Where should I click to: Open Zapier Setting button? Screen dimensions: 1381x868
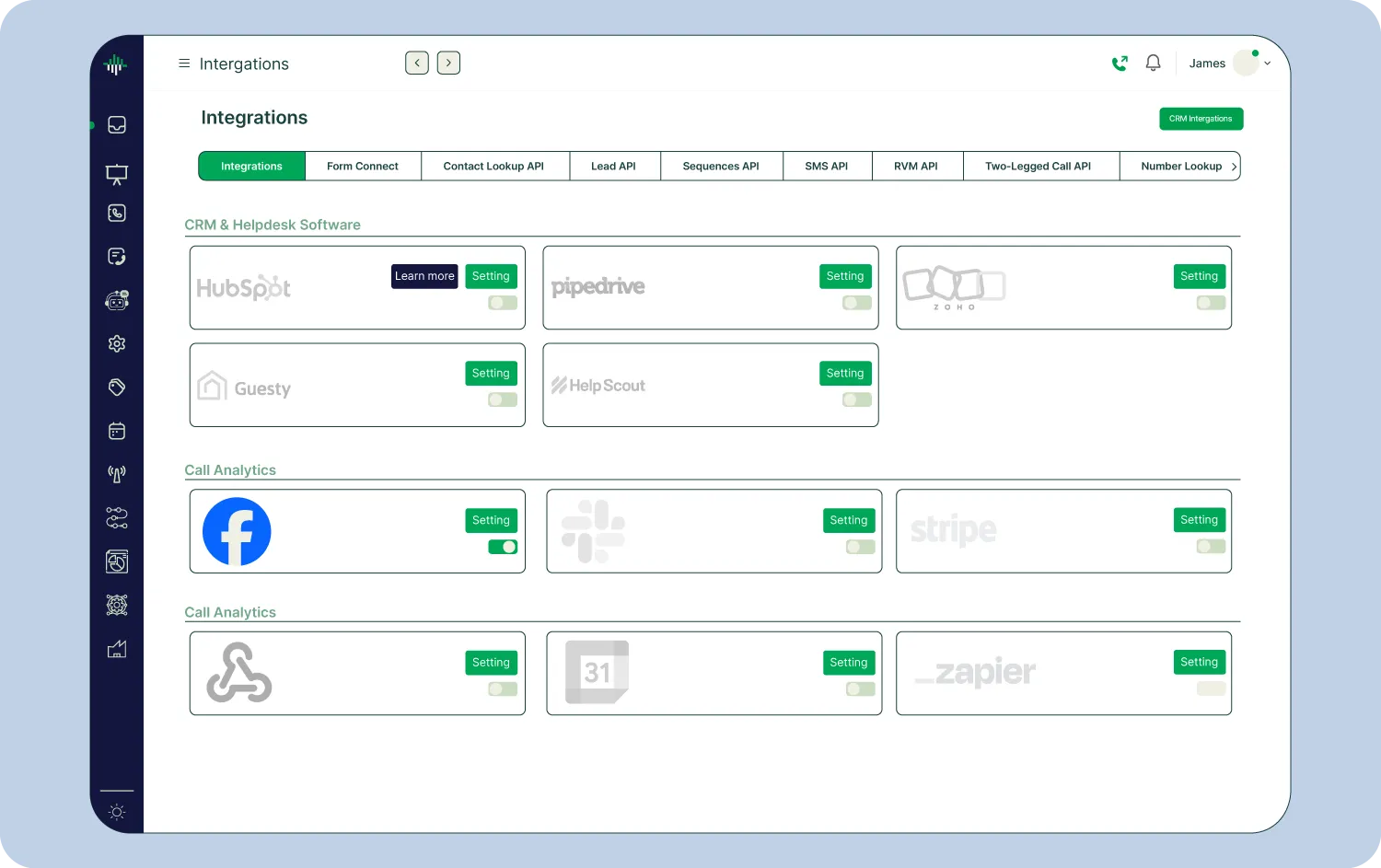coord(1200,662)
